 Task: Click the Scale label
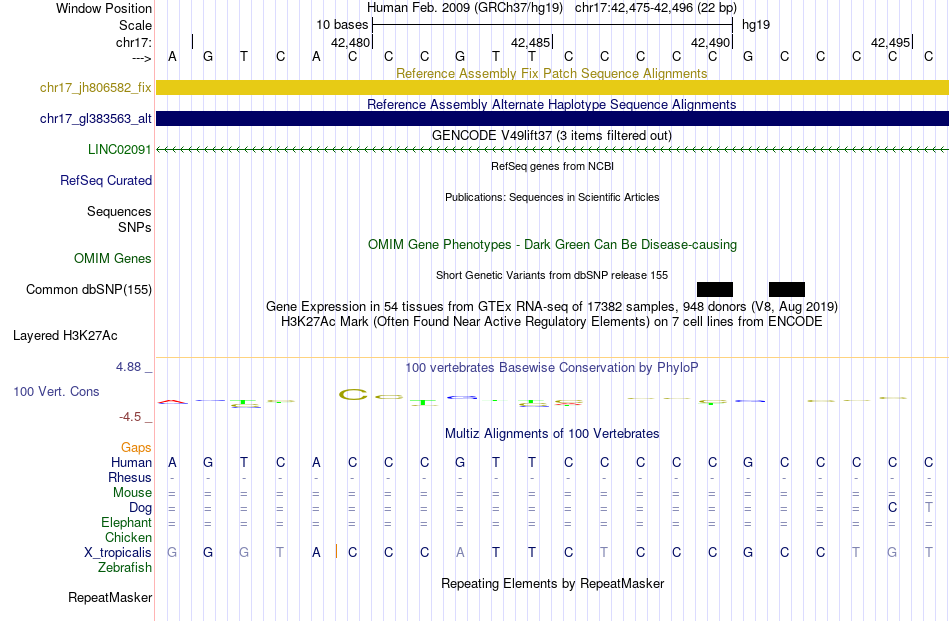pos(136,25)
